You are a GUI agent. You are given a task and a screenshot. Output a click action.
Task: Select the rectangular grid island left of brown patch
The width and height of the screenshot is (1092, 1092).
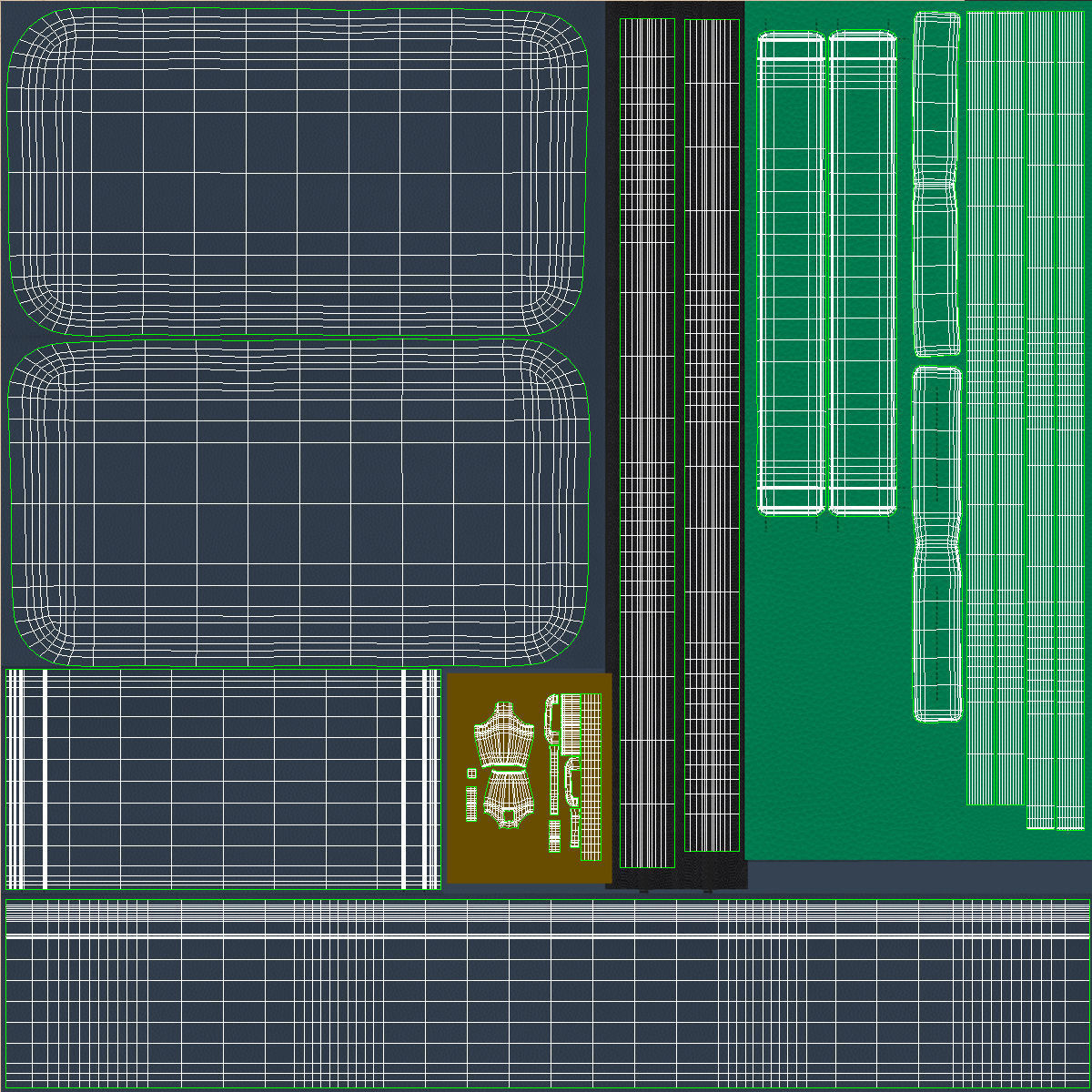click(x=223, y=779)
